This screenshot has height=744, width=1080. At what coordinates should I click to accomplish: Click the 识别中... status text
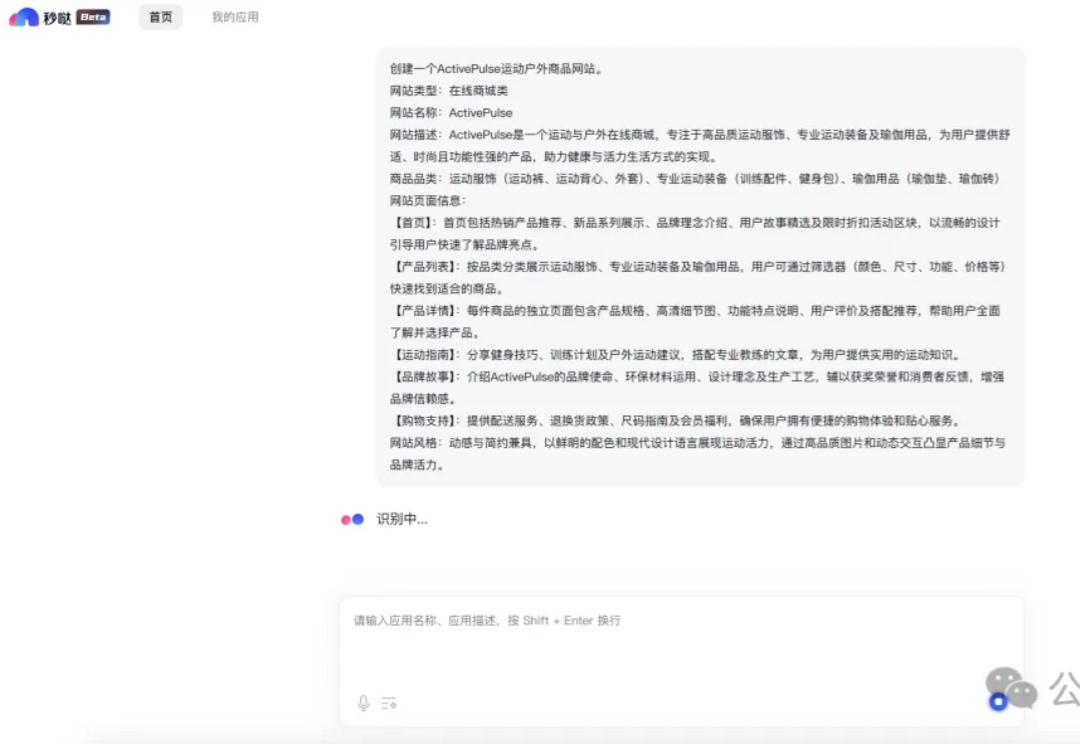402,519
